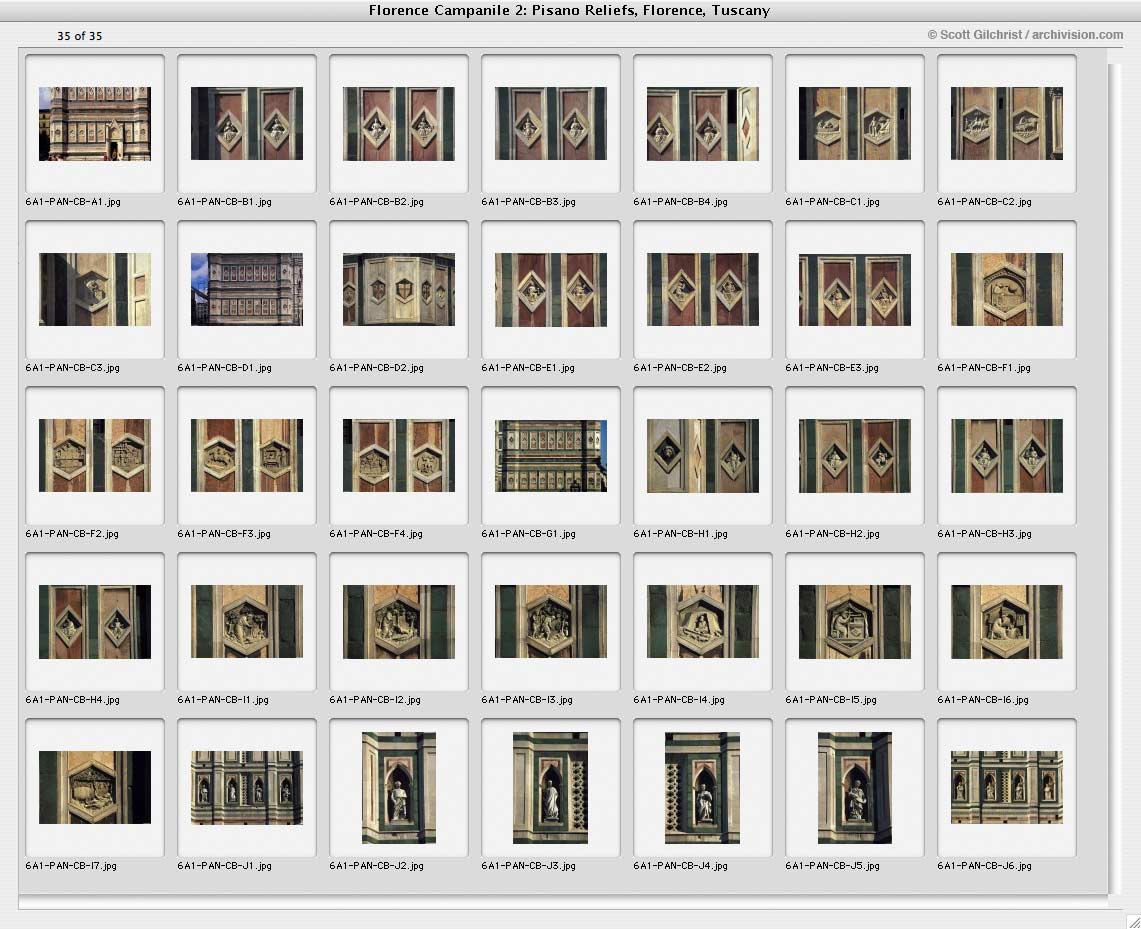Open statue thumbnail 6A1-PAN-CB-J5.jpg

click(x=855, y=788)
